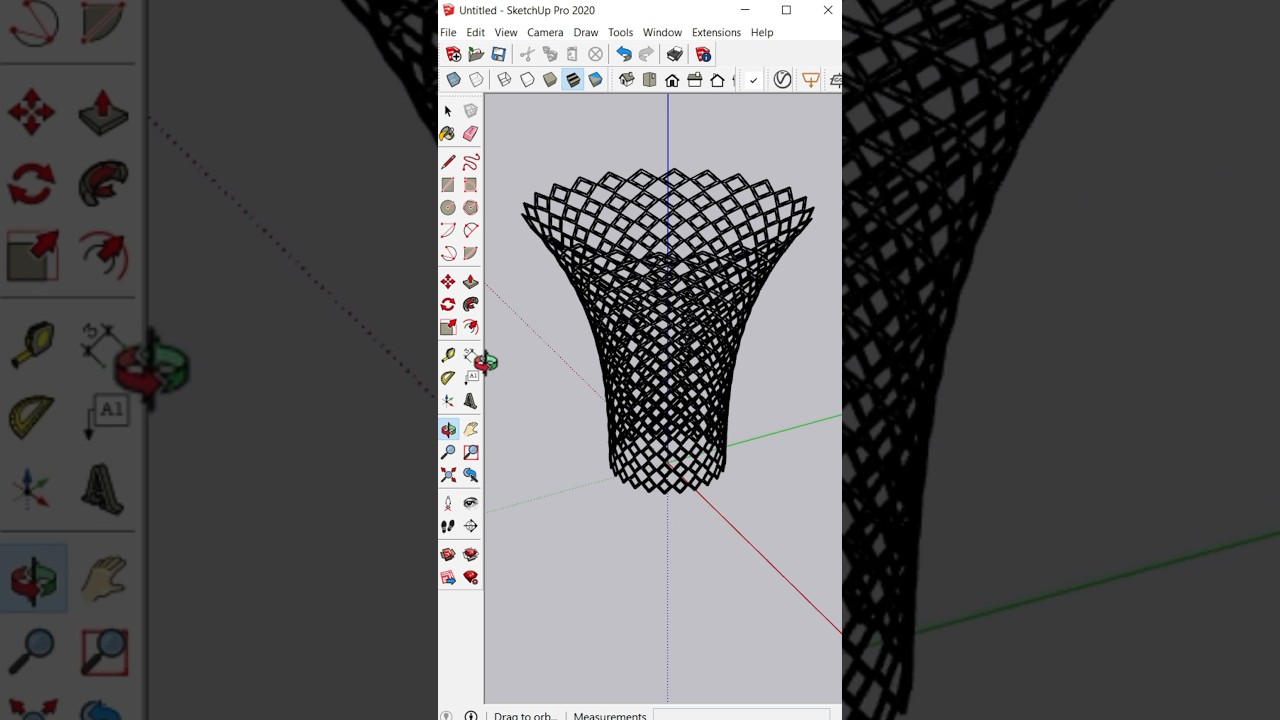
Task: Pick the Offset tool
Action: click(470, 328)
